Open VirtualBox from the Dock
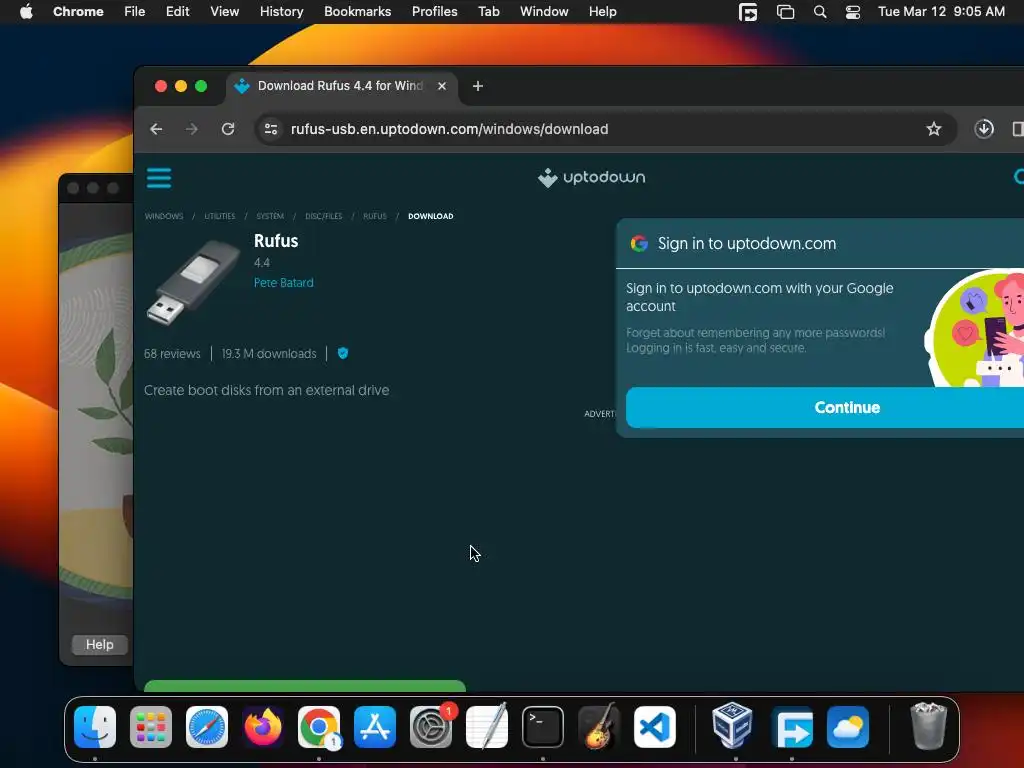 click(x=732, y=725)
